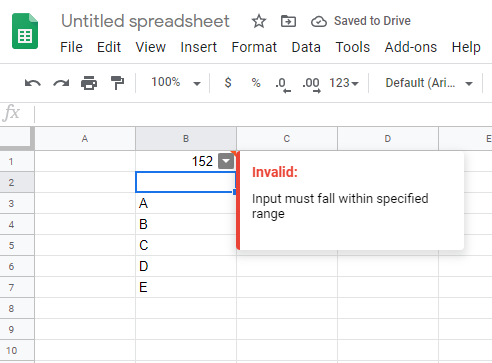This screenshot has width=492, height=363.
Task: Expand the Default (Arial) font dropdown
Action: pyautogui.click(x=429, y=83)
